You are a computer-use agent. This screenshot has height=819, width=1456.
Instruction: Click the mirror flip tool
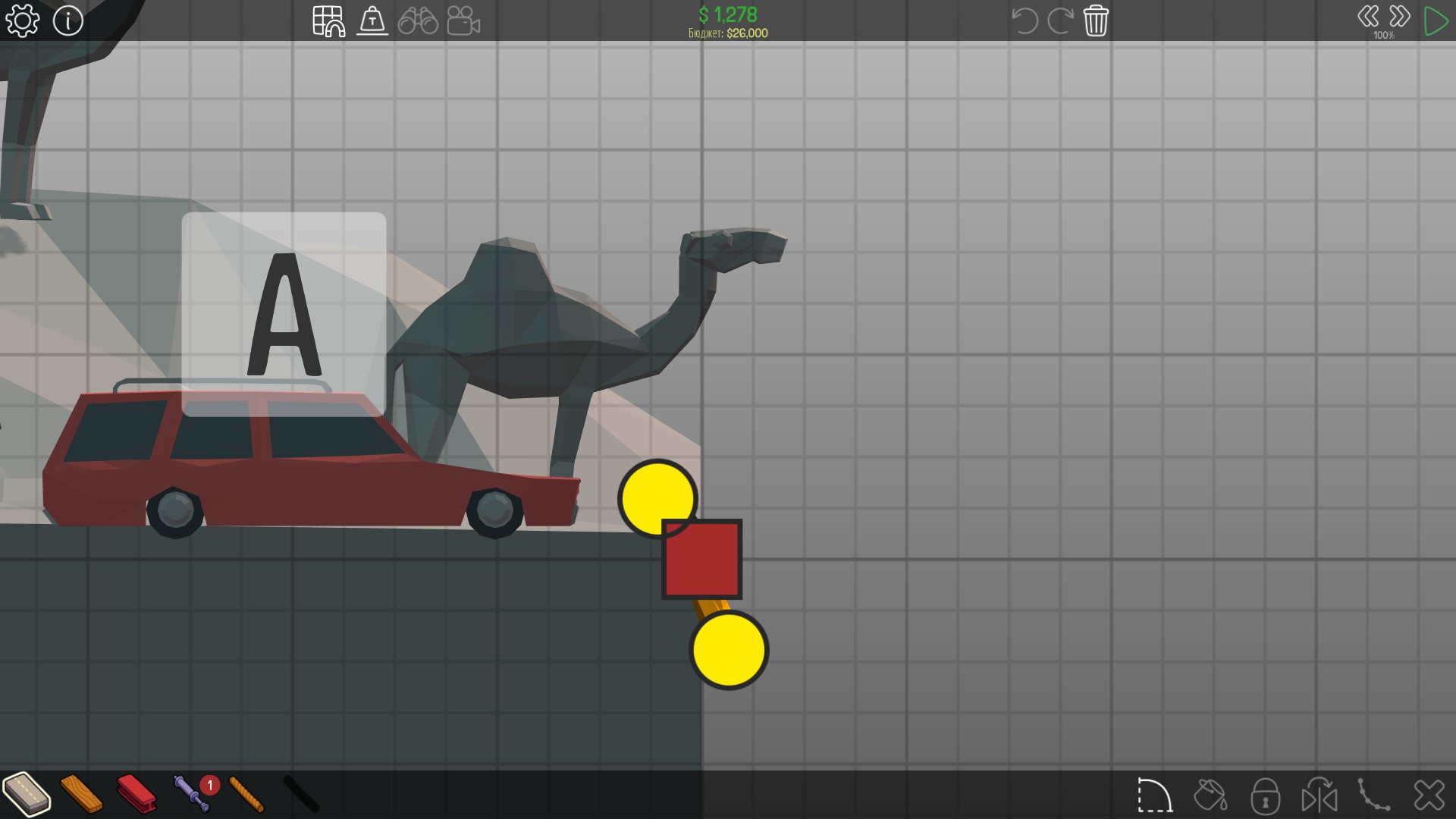(1319, 795)
